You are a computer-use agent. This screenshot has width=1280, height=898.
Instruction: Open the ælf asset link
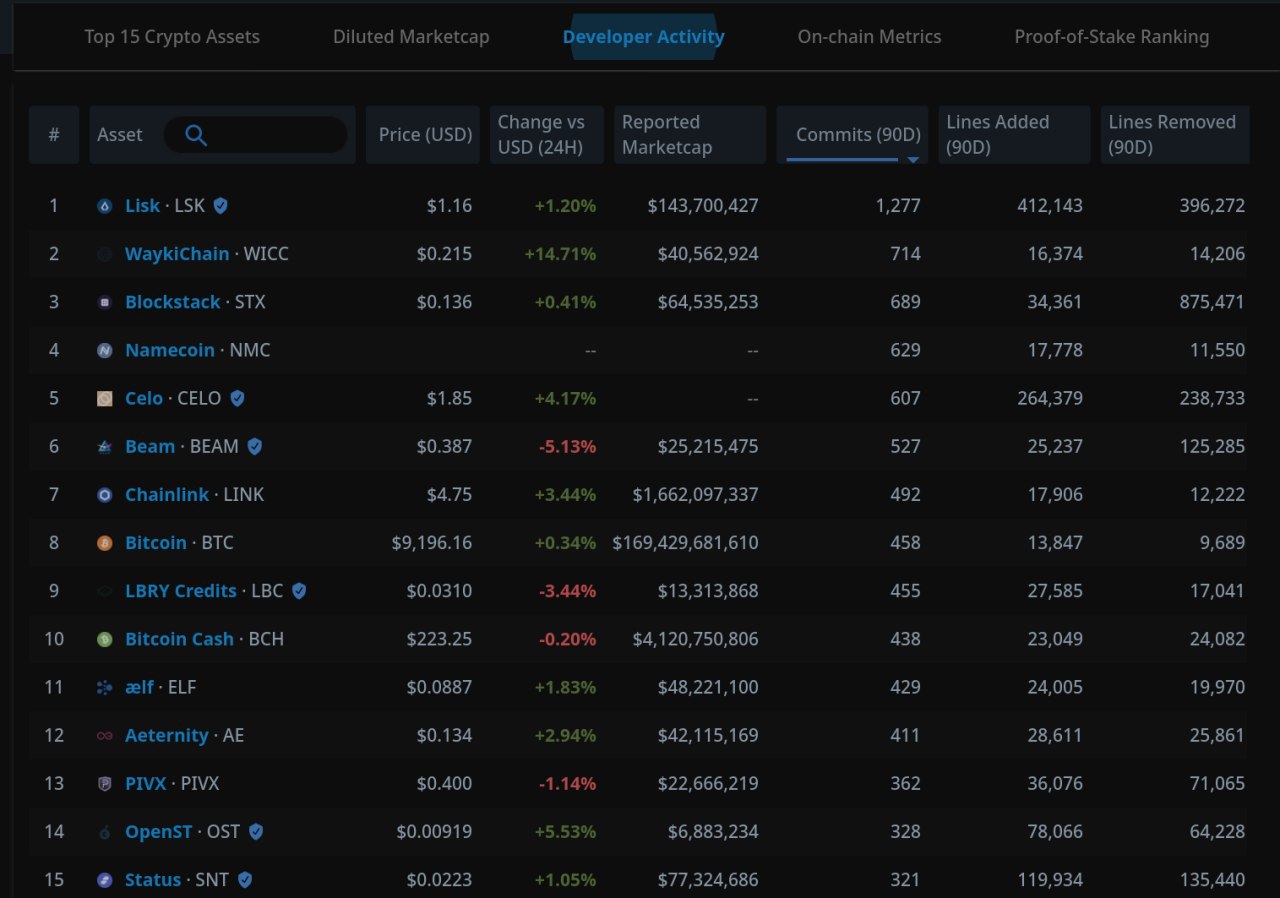139,687
